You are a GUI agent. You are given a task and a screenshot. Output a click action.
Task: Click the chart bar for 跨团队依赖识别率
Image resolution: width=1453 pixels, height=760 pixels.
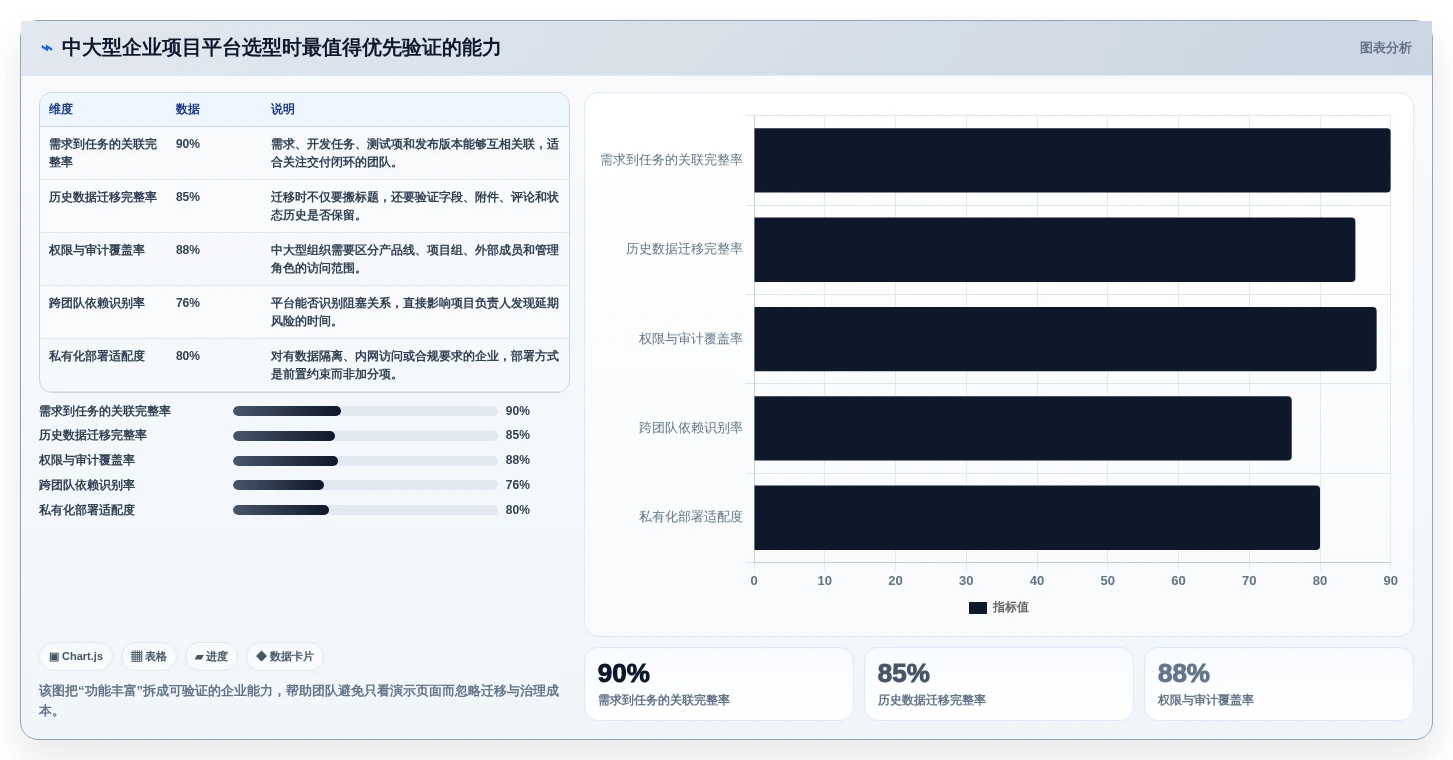[1023, 428]
